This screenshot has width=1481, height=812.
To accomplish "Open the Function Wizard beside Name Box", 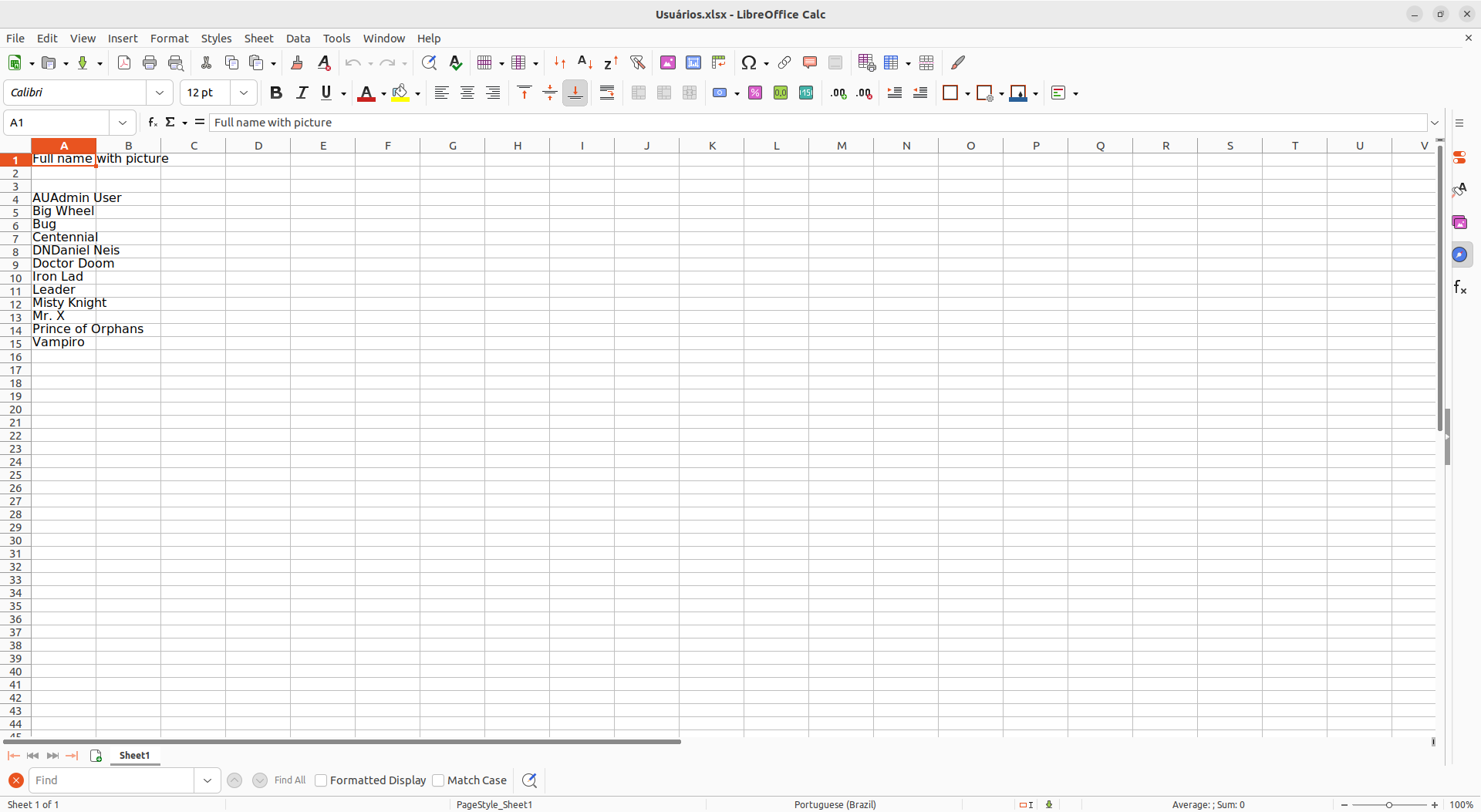I will [x=153, y=123].
